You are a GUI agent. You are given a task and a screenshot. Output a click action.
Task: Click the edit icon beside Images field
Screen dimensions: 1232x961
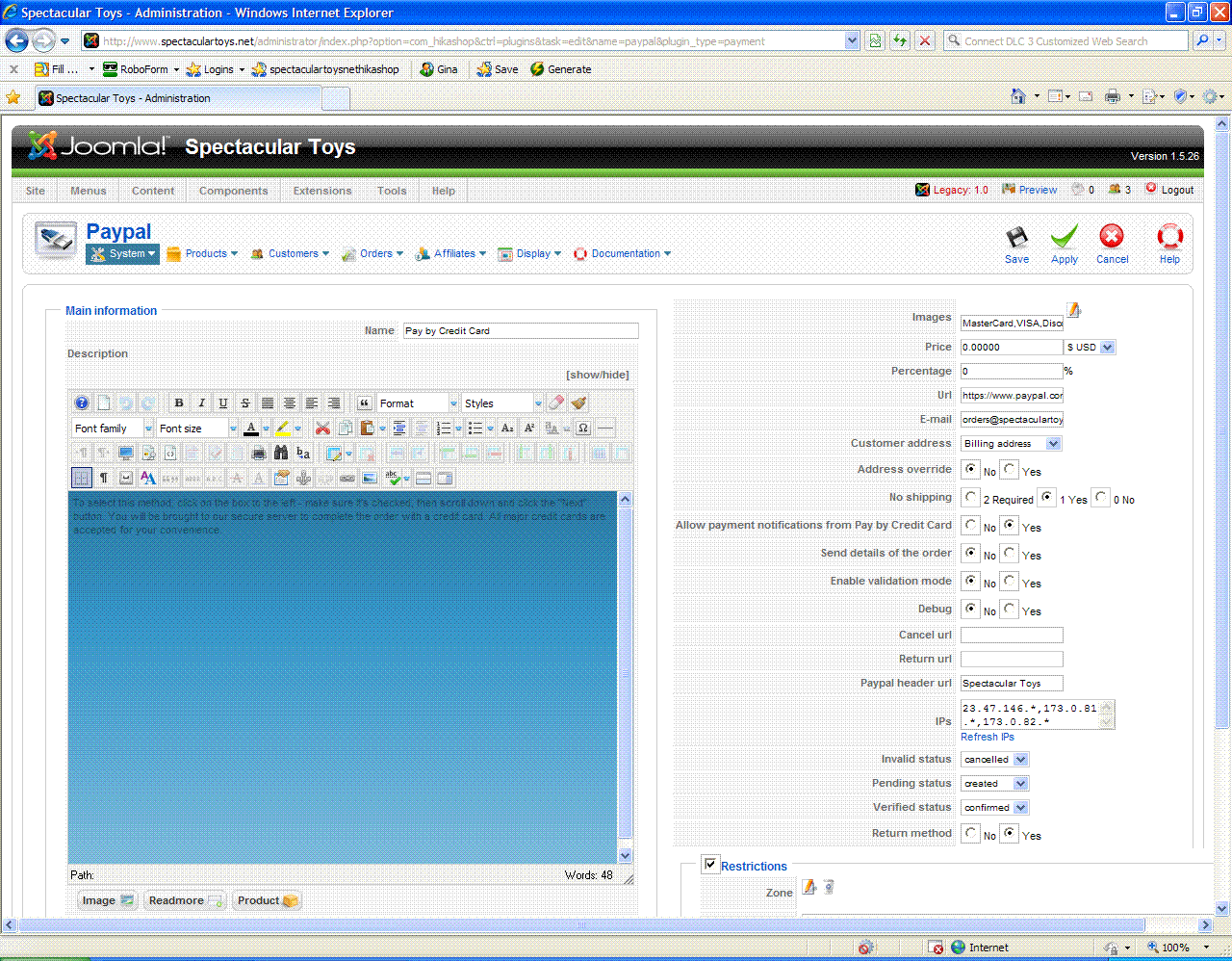click(1074, 310)
